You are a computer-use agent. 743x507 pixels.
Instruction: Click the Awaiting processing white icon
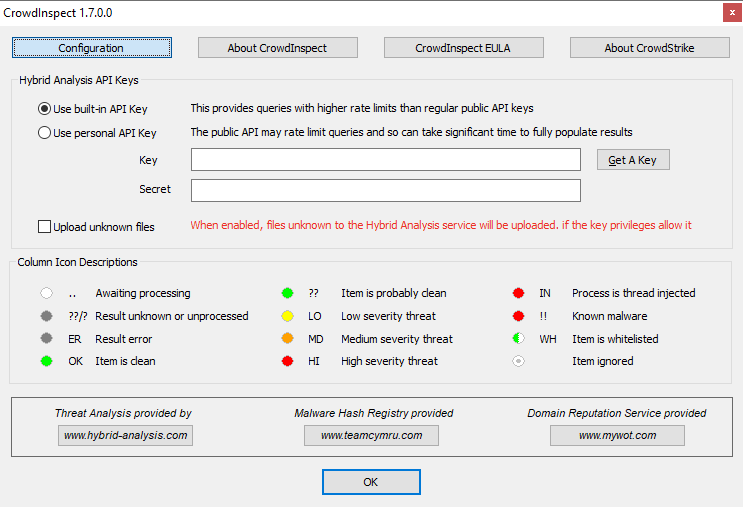click(46, 293)
